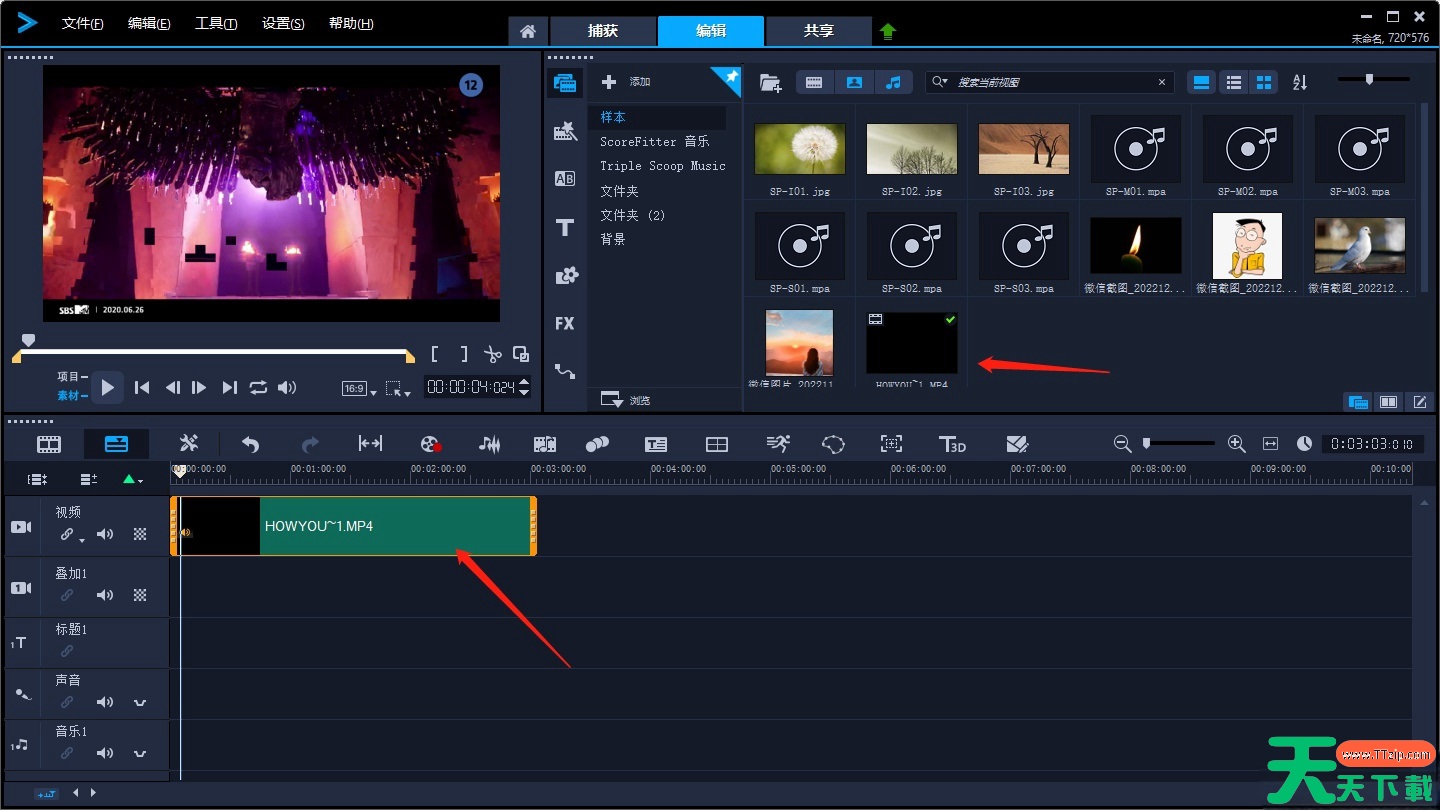This screenshot has height=810, width=1440.
Task: Expand the 声音 track options chevron
Action: [140, 702]
